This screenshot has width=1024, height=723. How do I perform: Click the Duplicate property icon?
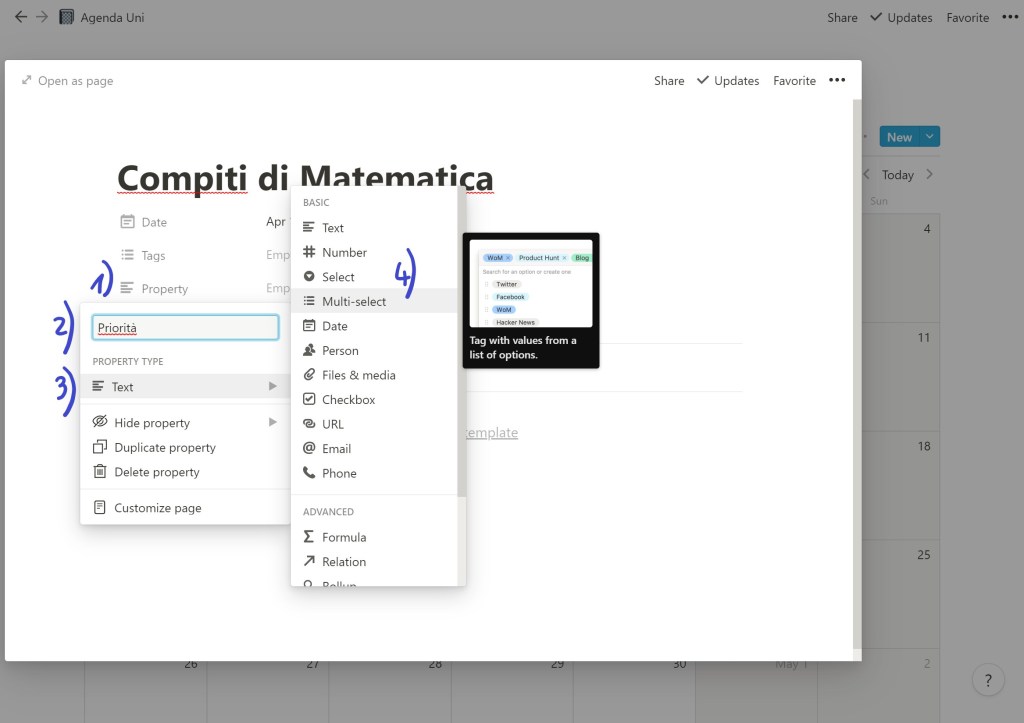tap(100, 447)
